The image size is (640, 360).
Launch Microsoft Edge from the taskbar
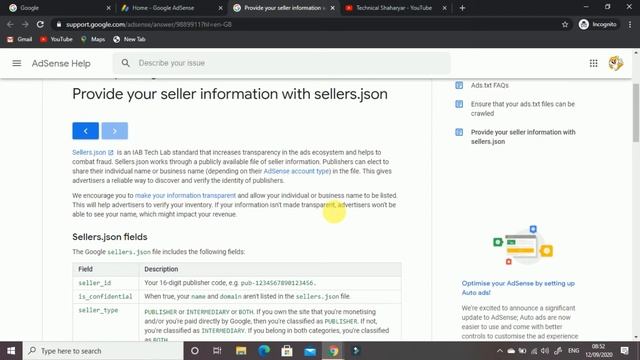click(264, 351)
